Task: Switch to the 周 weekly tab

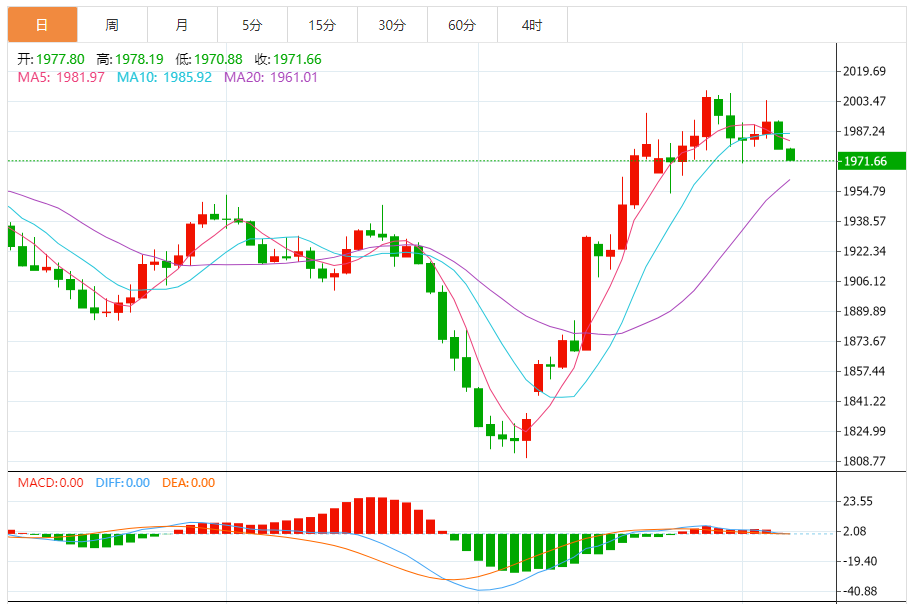Action: (112, 25)
